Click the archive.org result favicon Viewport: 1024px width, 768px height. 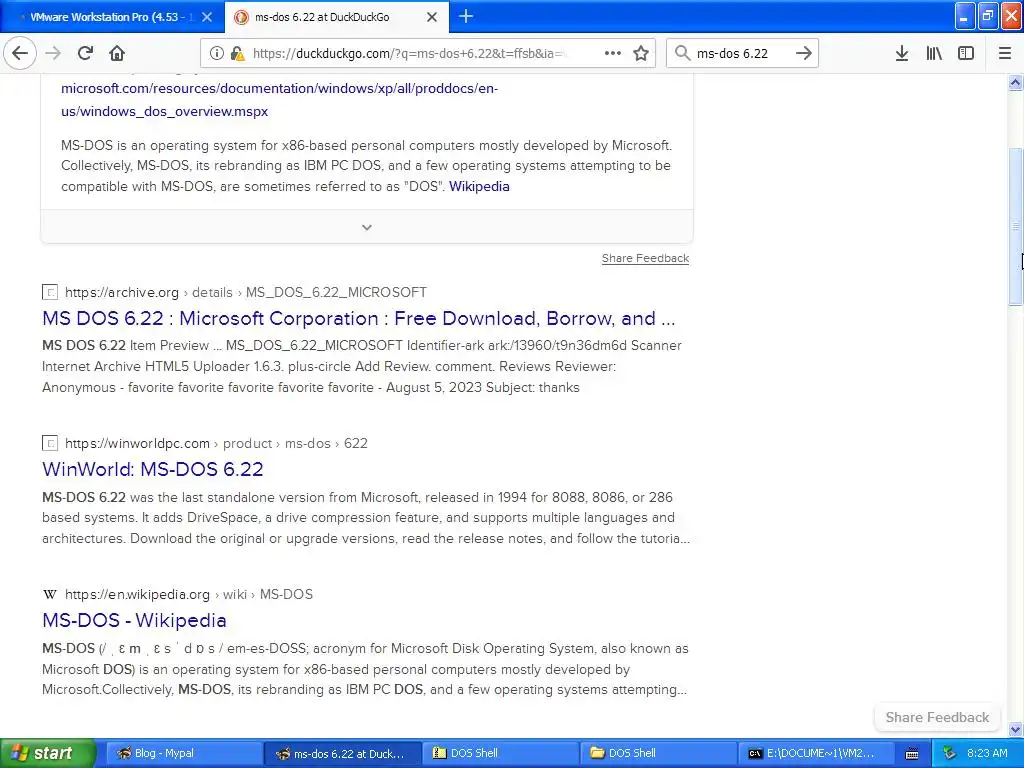50,292
